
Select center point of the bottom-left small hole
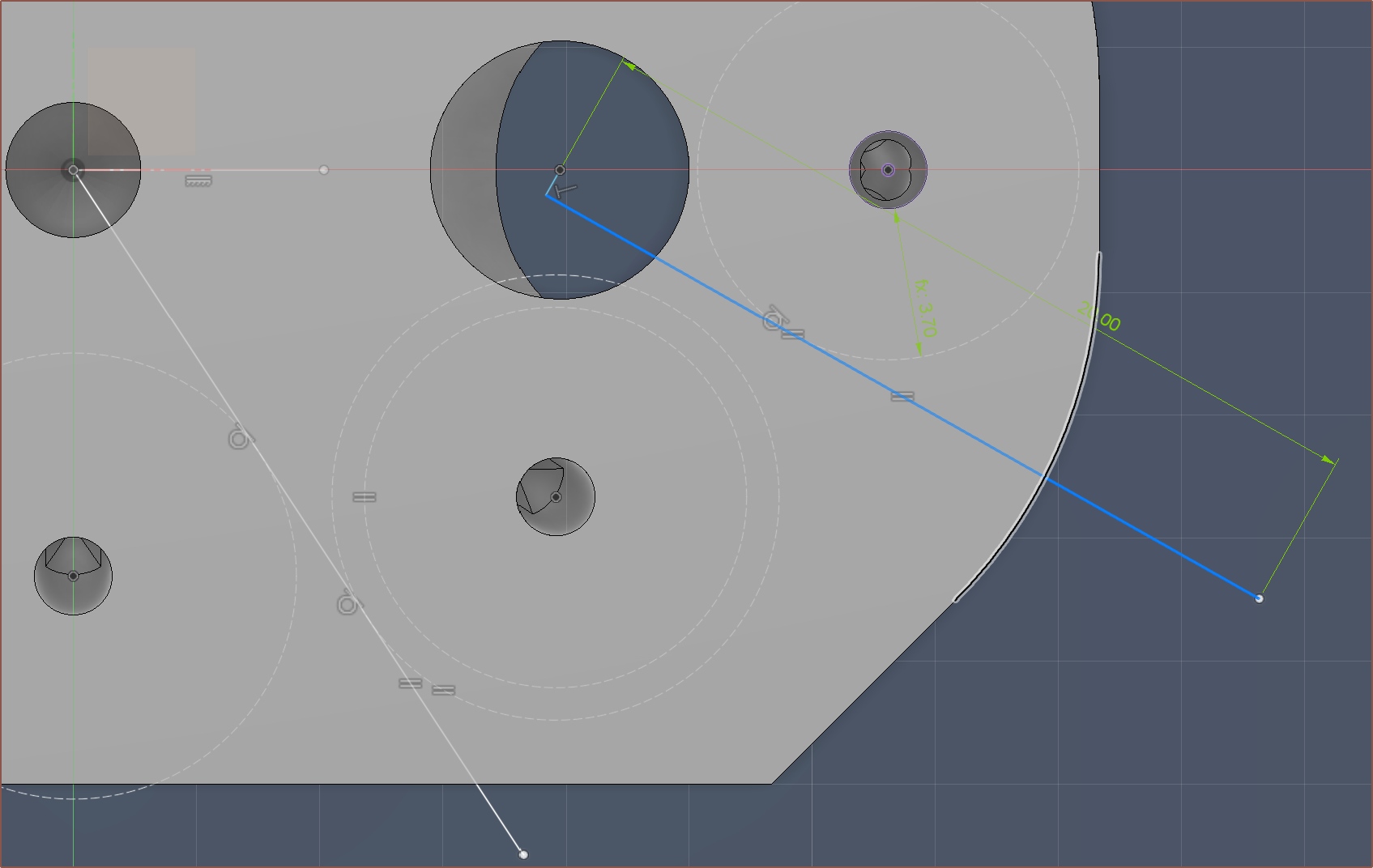(x=73, y=576)
